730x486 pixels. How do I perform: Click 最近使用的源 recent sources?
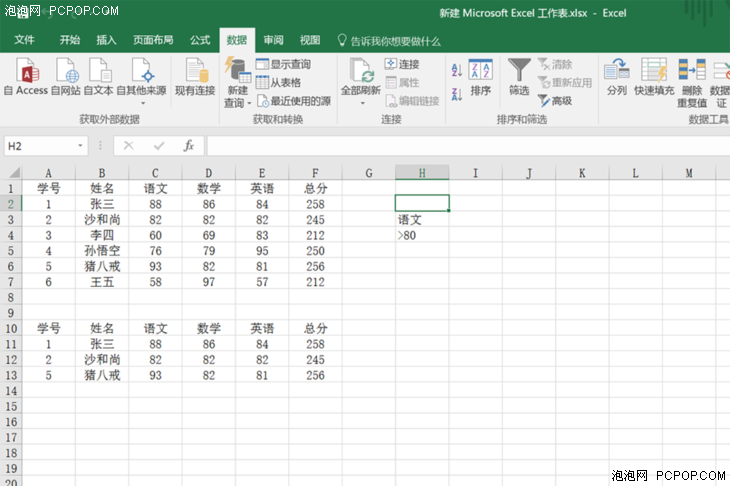(x=294, y=101)
